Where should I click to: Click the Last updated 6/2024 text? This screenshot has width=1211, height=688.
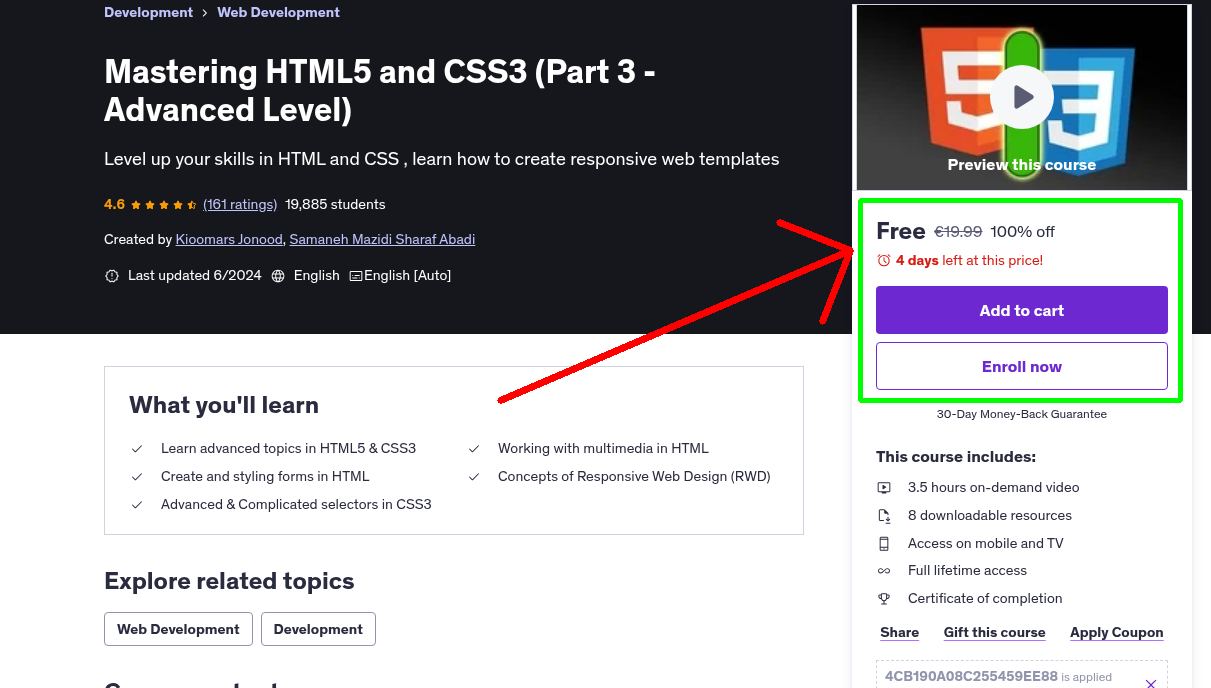[x=195, y=275]
